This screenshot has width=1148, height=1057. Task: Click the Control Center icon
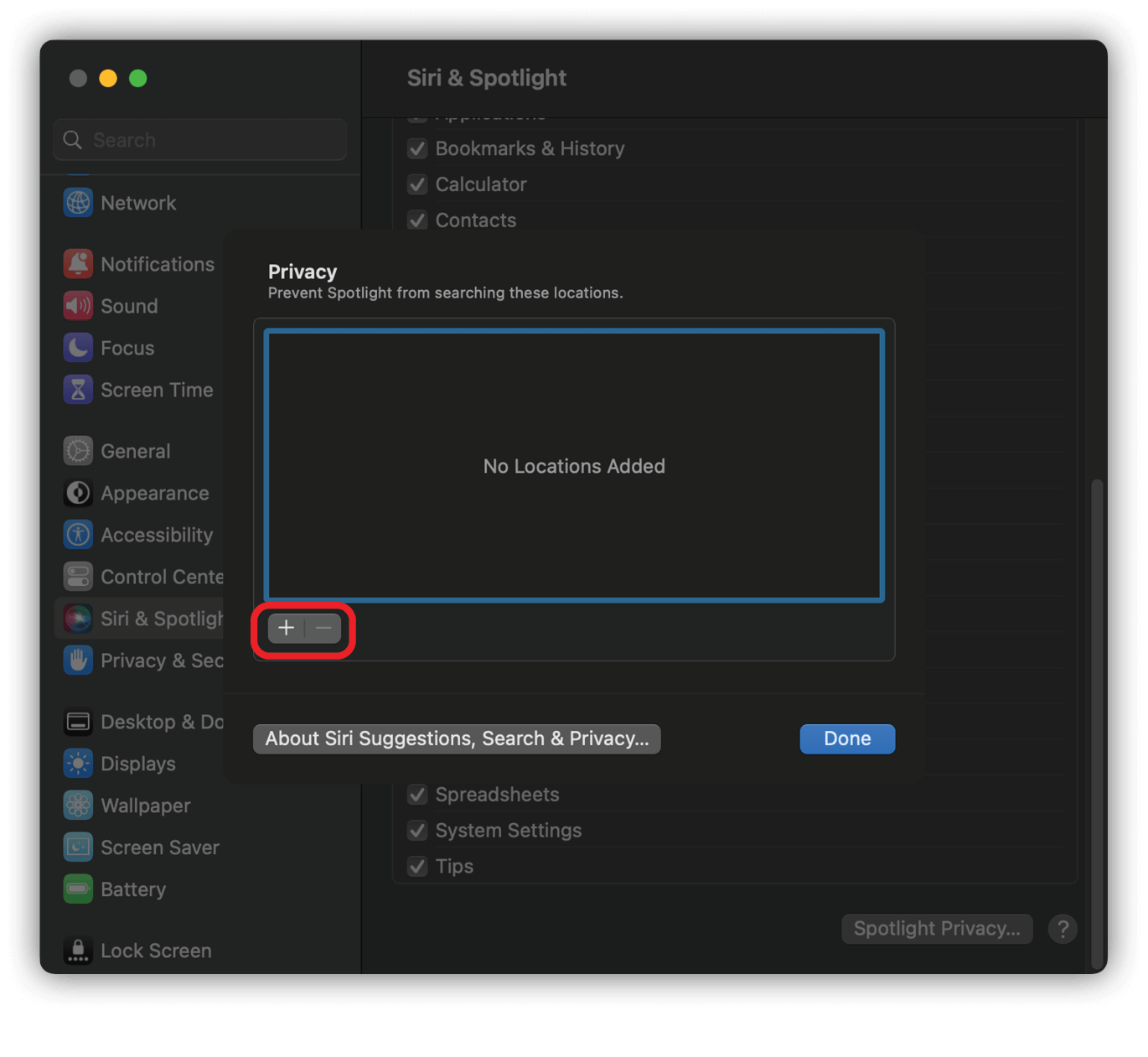click(78, 577)
